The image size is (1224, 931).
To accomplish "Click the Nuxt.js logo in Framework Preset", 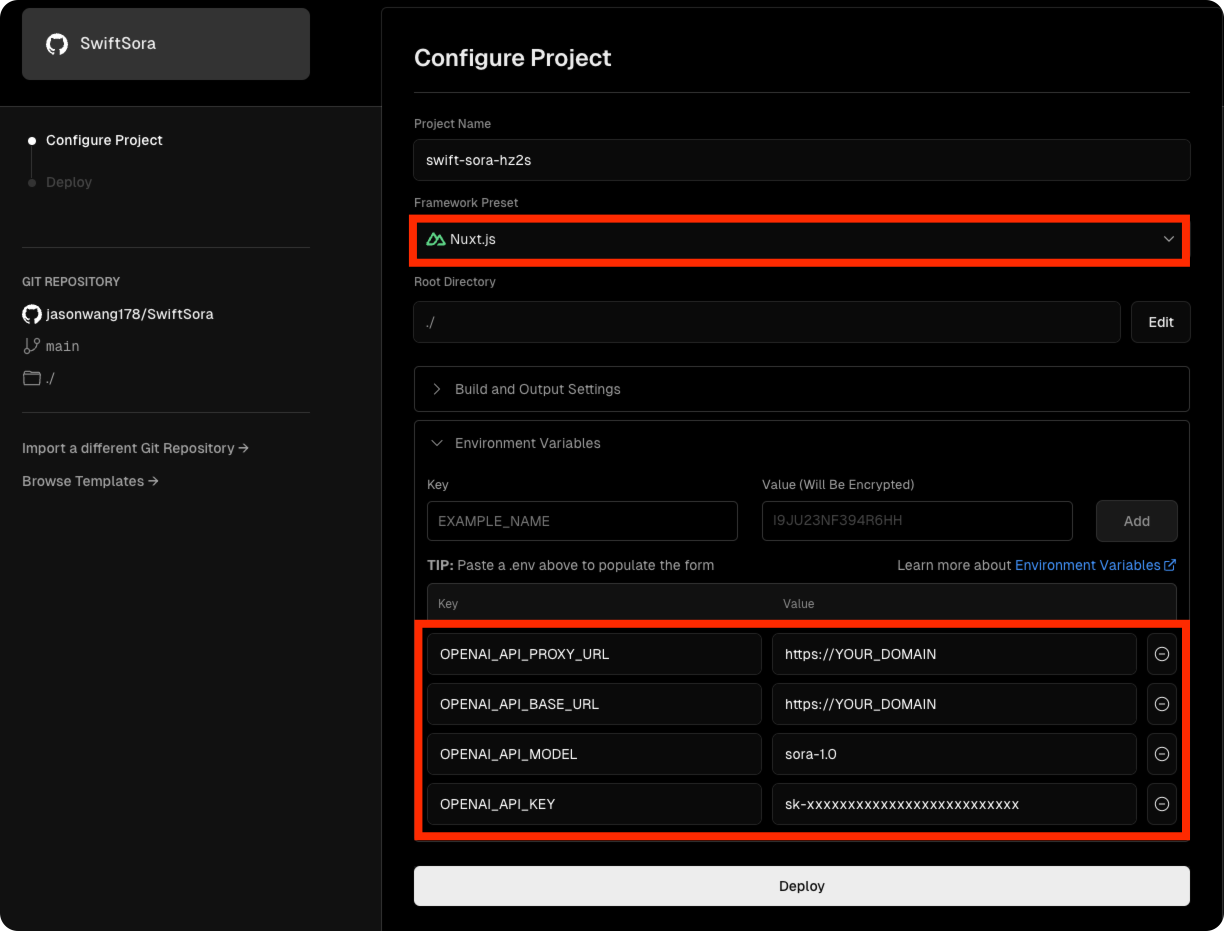I will point(436,239).
